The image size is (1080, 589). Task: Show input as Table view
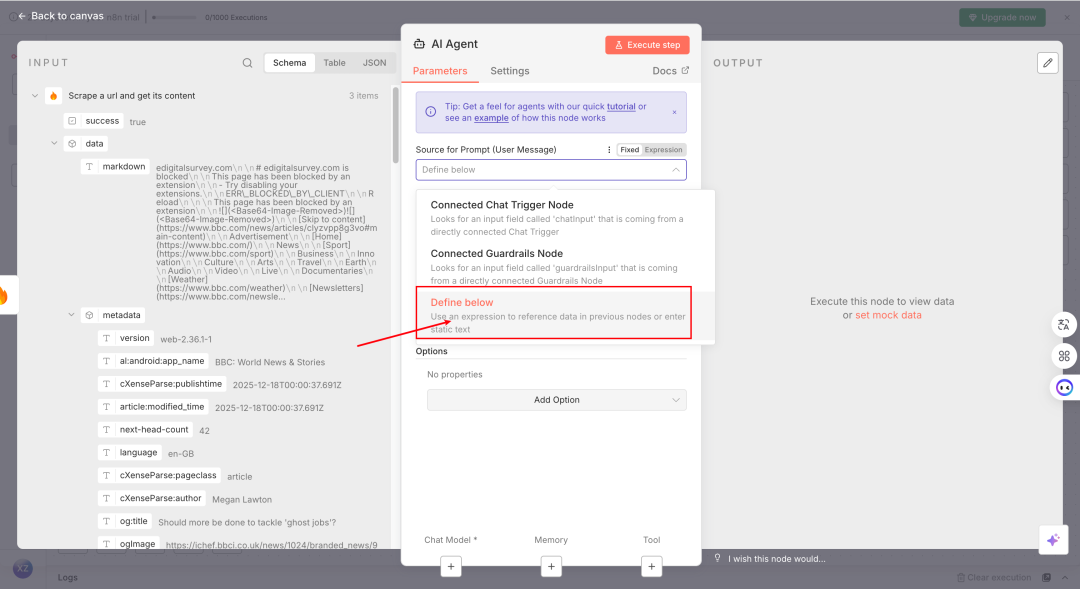335,63
